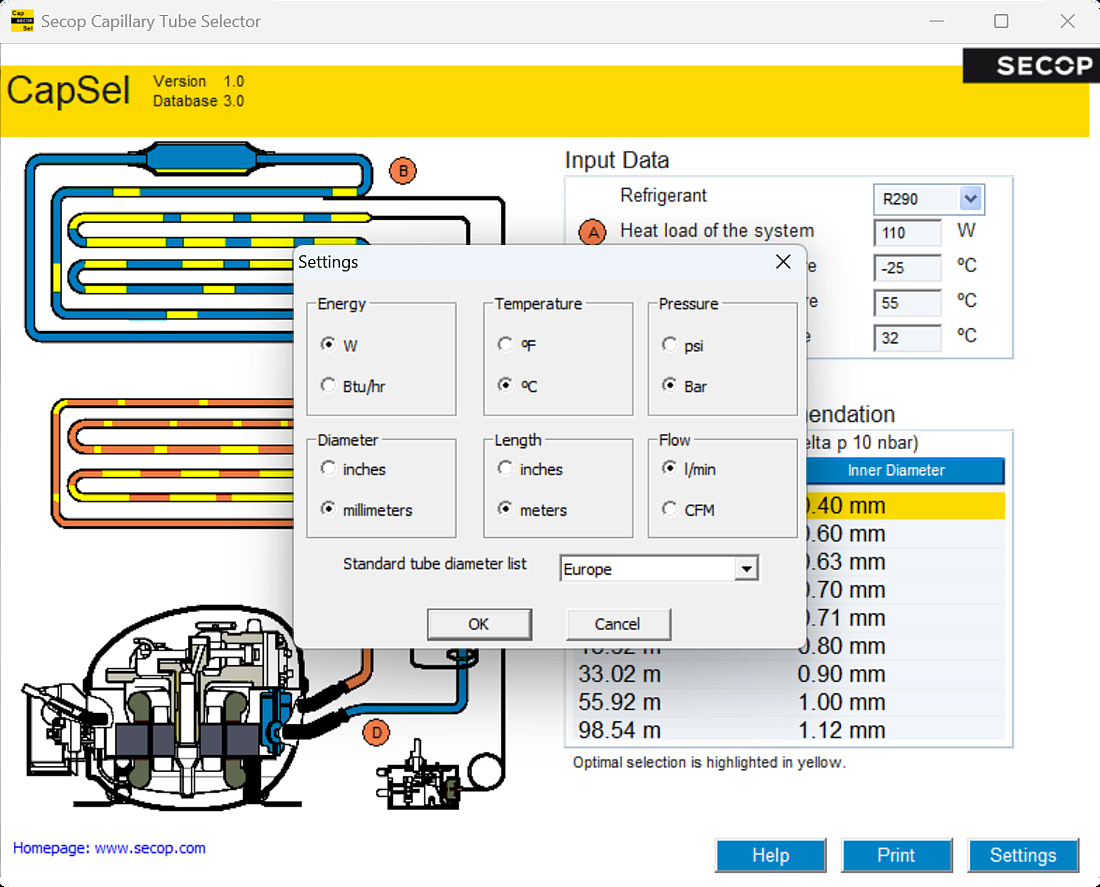Viewport: 1100px width, 887px height.
Task: Close the Settings dialog with X
Action: tap(783, 262)
